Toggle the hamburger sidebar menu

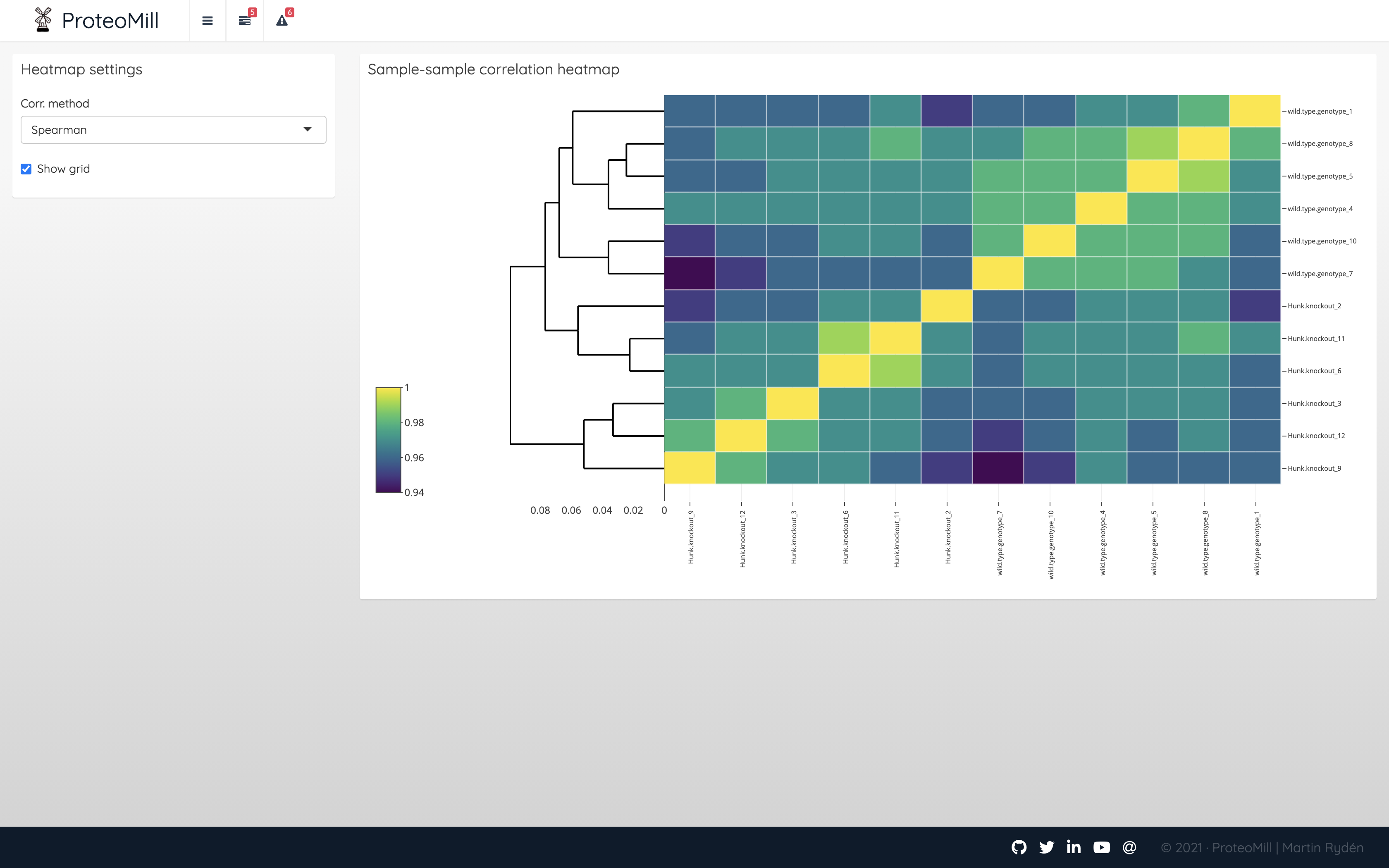click(208, 21)
